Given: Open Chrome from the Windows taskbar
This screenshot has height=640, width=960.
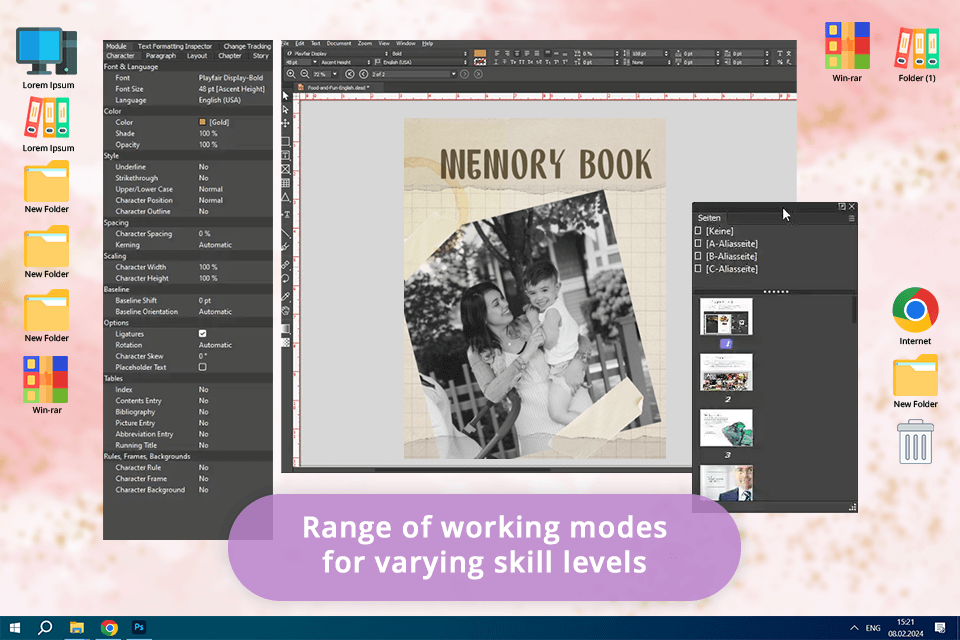Looking at the screenshot, I should [x=110, y=628].
